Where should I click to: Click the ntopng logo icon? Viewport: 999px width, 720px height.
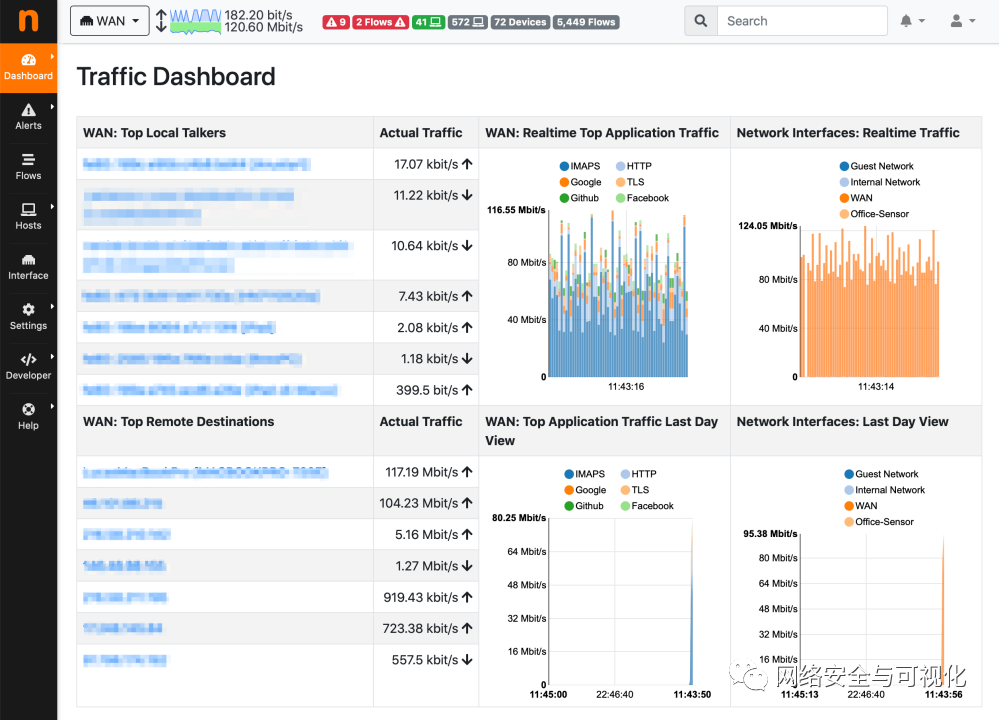pos(28,21)
